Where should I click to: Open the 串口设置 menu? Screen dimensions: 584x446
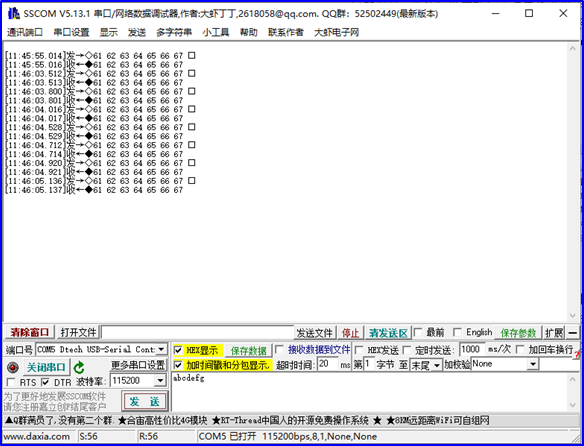71,32
